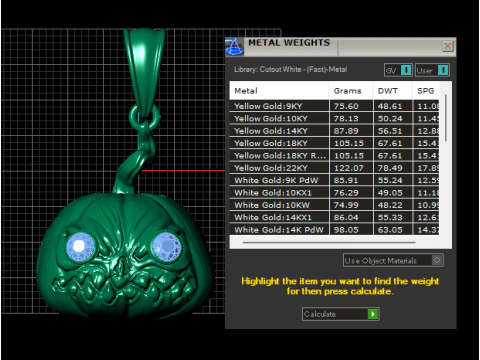Select the Yellow Gold:9KY row
Image resolution: width=480 pixels, height=360 pixels.
tap(334, 106)
